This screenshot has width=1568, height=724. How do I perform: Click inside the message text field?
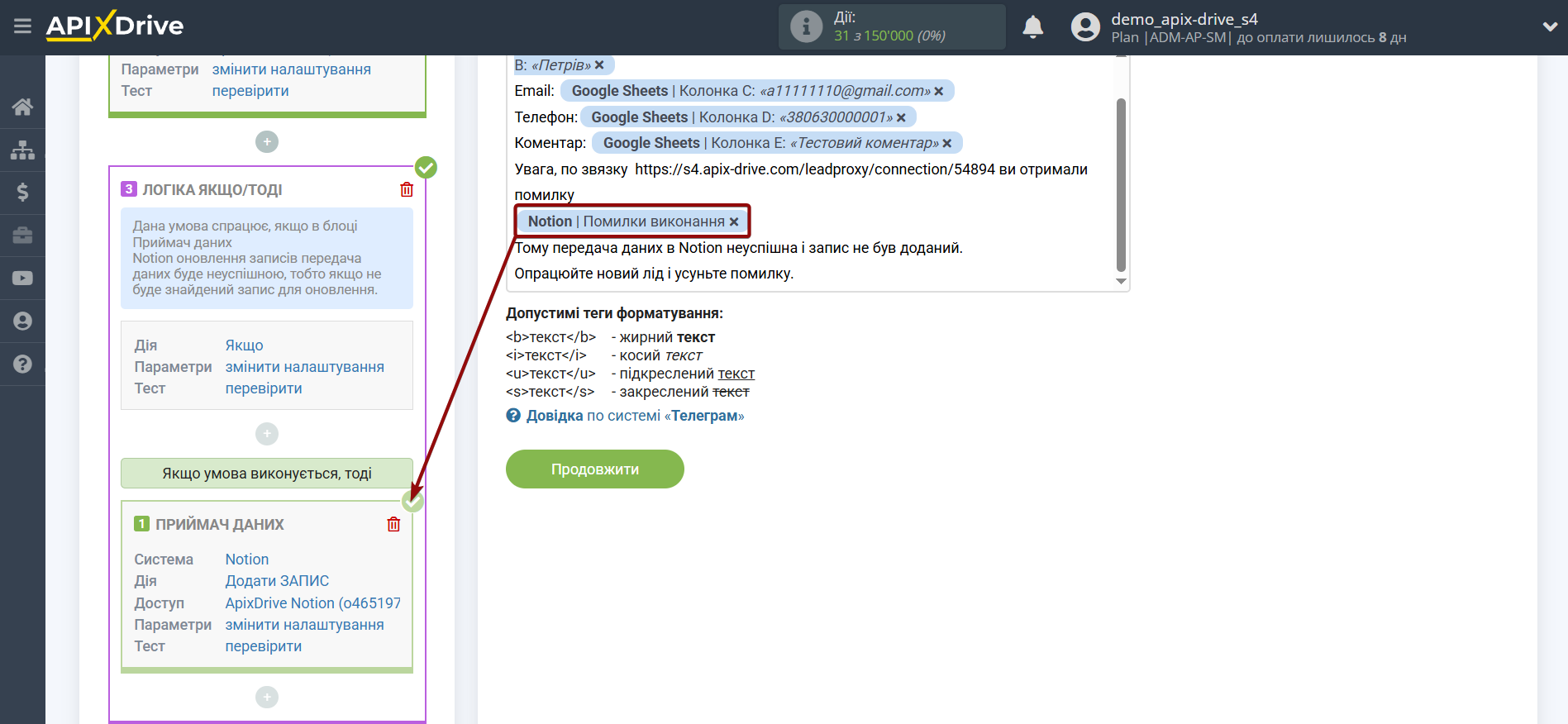tap(817, 174)
